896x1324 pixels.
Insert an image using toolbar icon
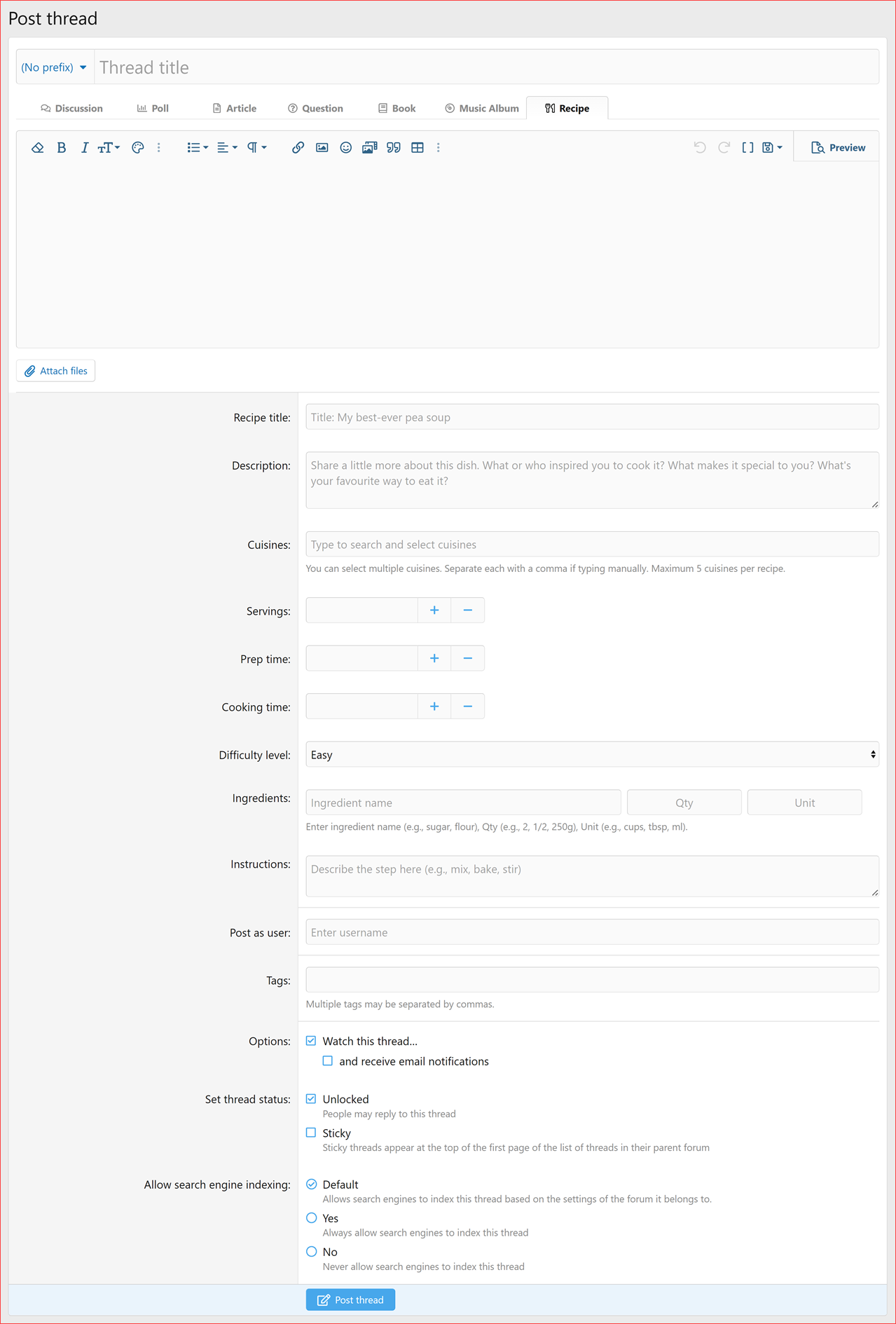322,148
